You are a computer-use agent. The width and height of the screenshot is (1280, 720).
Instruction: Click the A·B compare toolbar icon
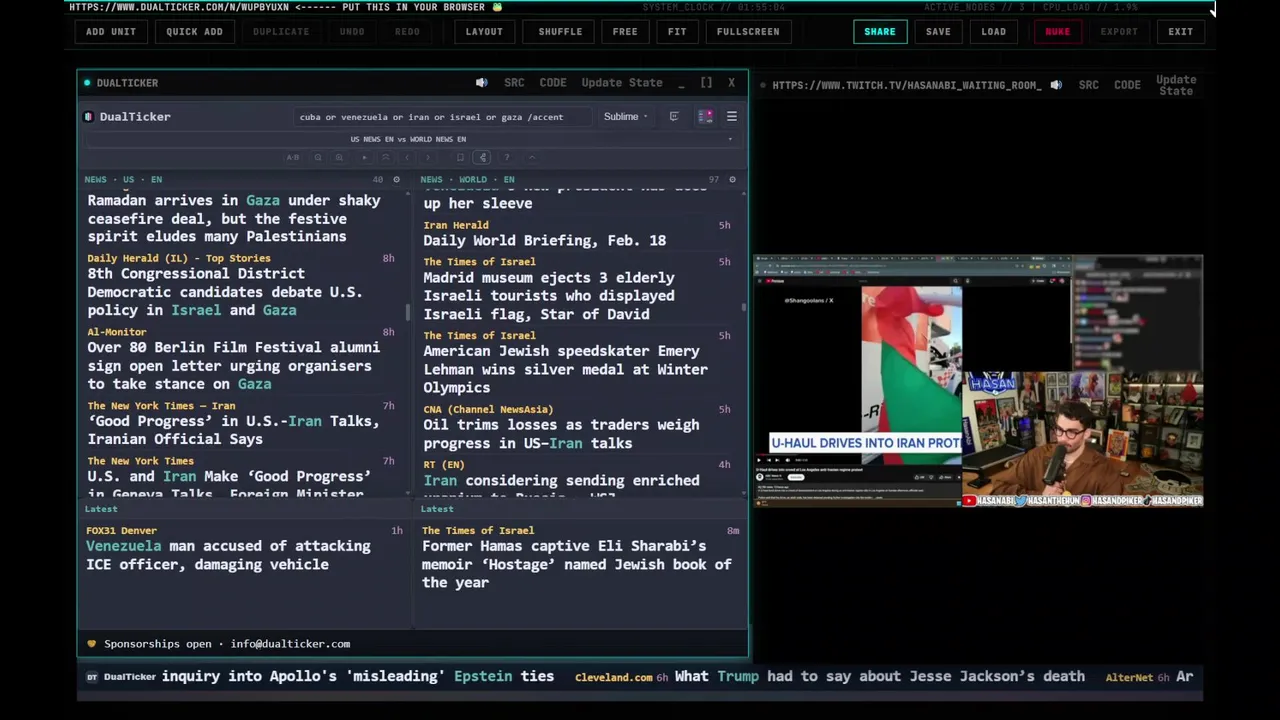293,157
